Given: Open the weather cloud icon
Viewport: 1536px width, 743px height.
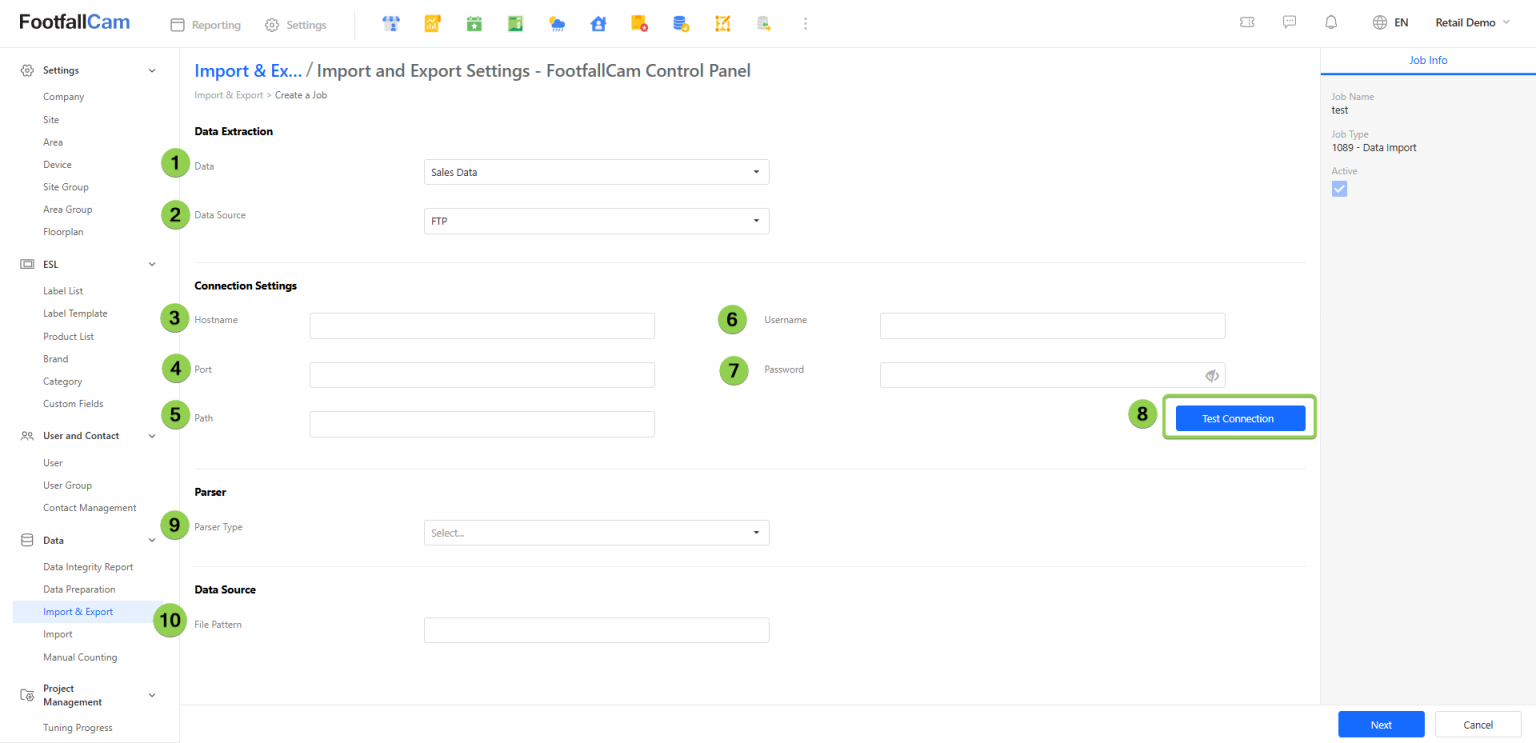Looking at the screenshot, I should click(557, 24).
